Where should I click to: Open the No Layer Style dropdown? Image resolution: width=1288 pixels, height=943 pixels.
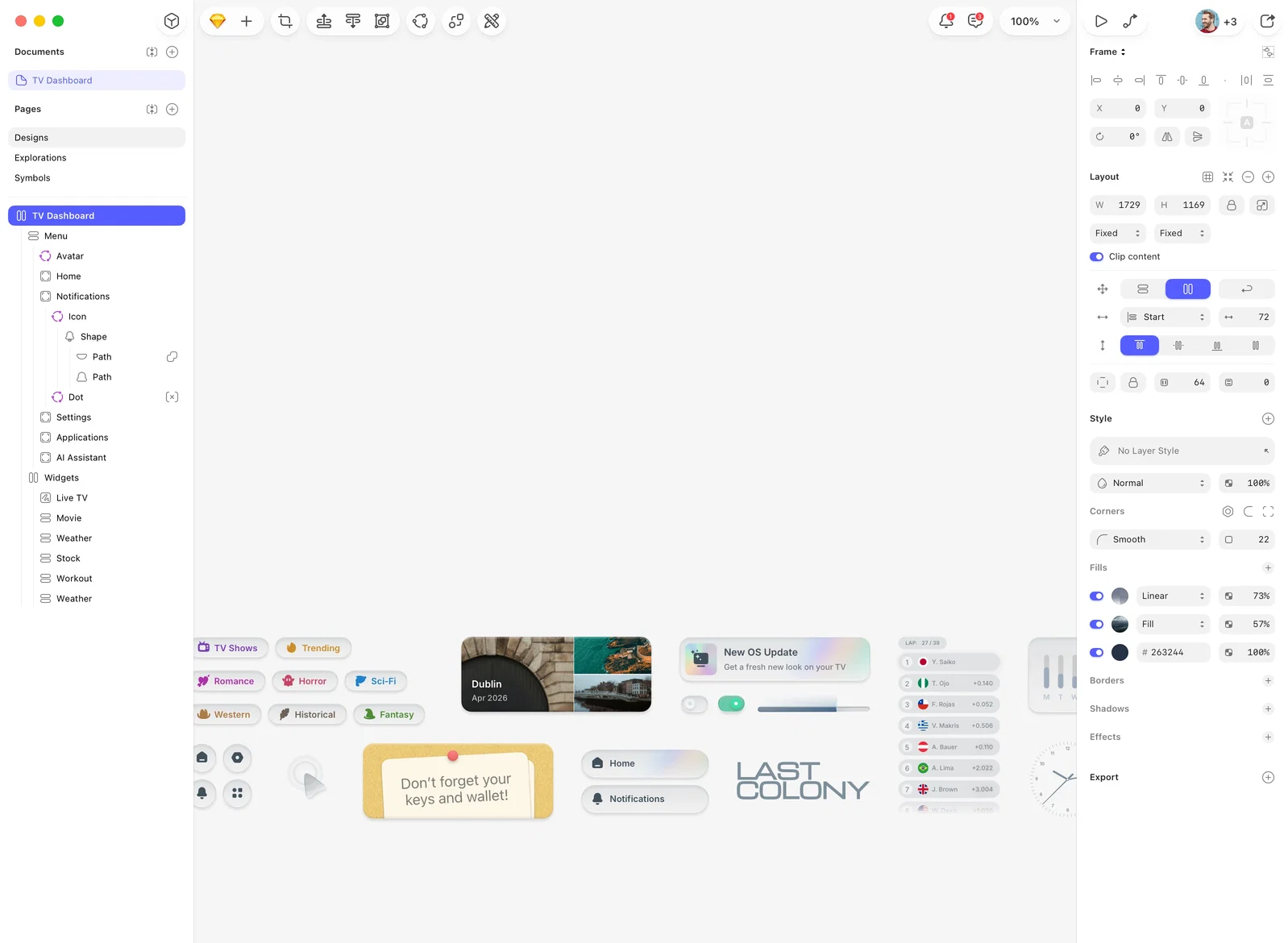[x=1182, y=451]
